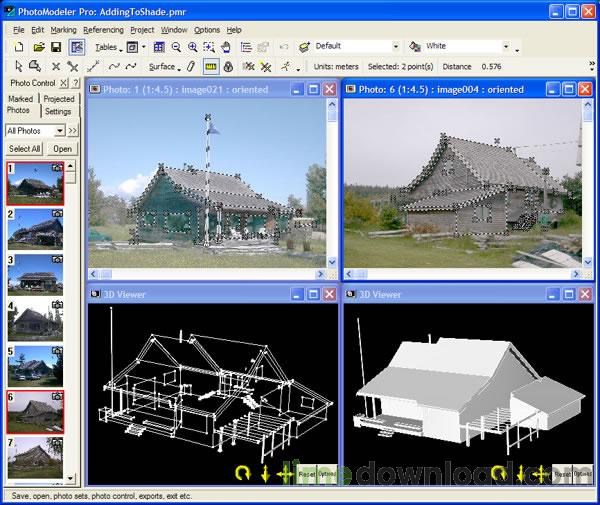Close Photo Control panel with X
The height and width of the screenshot is (505, 600).
(x=64, y=83)
